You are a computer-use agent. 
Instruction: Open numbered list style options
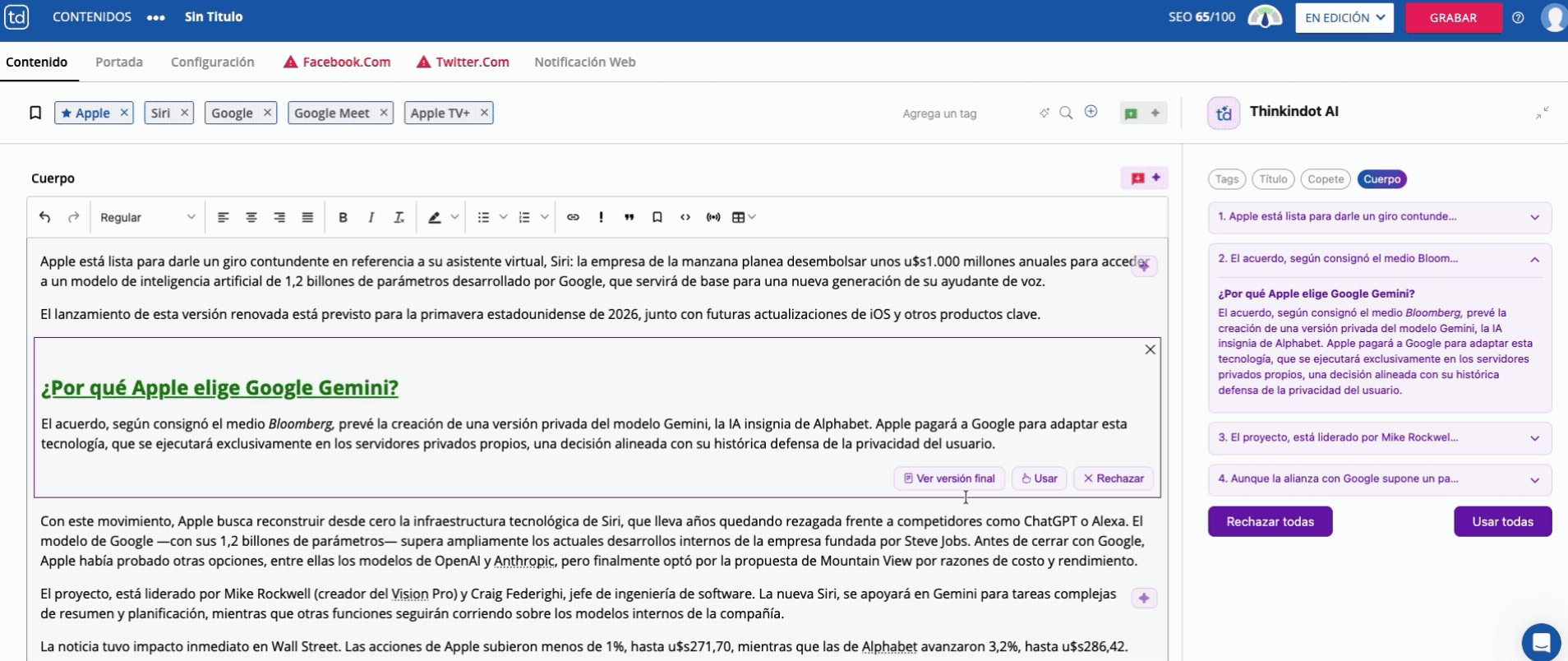point(544,217)
